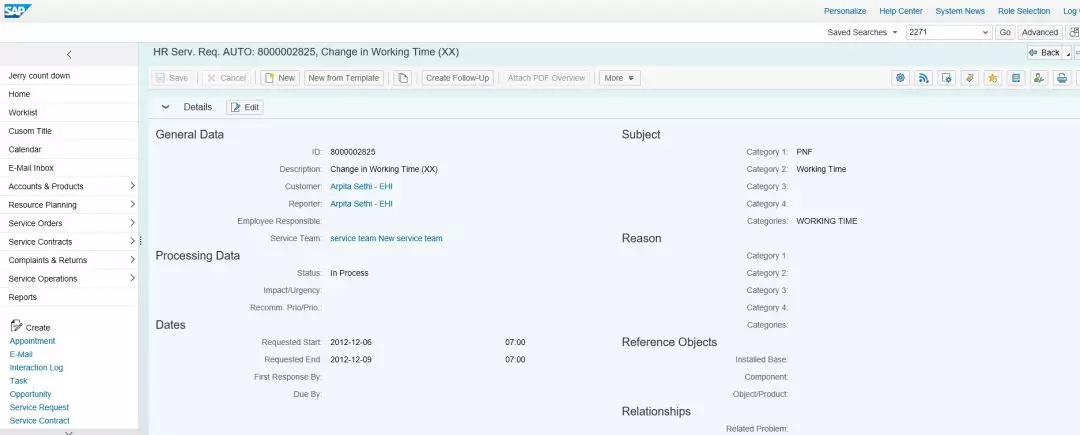Go back with the Back button
1080x435 pixels.
1045,52
